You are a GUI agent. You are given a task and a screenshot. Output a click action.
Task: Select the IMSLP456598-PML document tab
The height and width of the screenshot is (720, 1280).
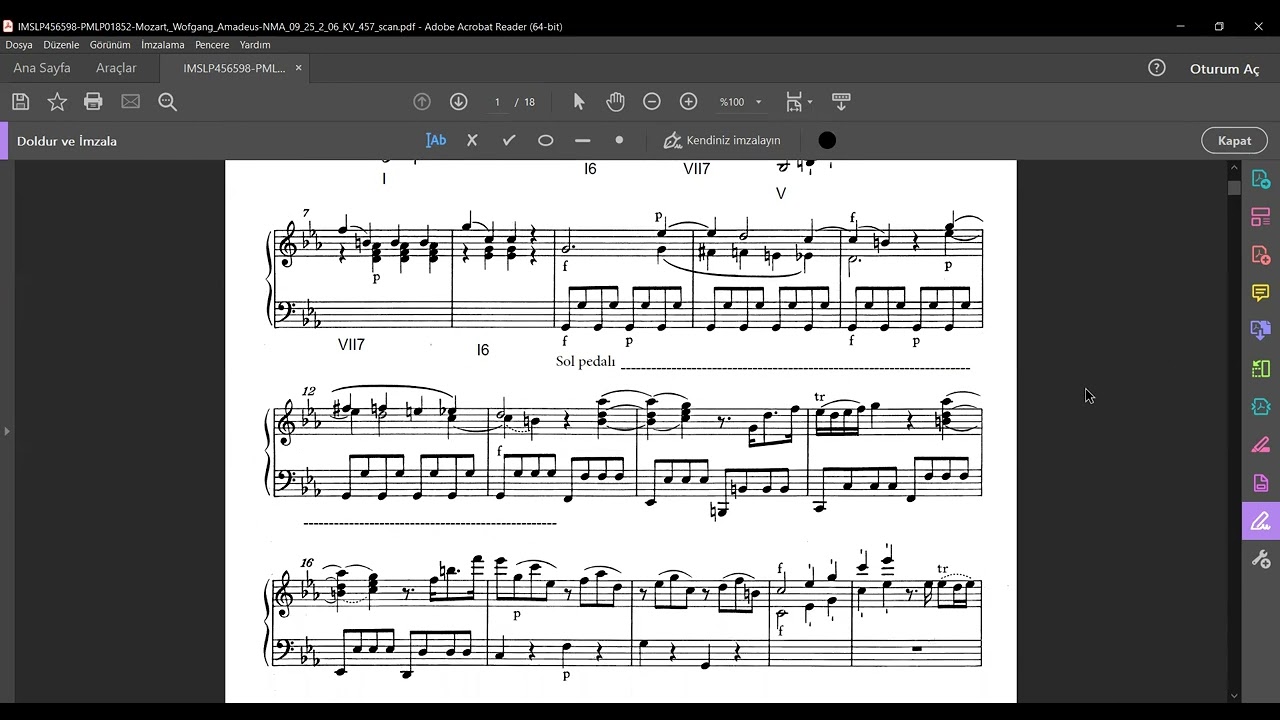pos(234,68)
